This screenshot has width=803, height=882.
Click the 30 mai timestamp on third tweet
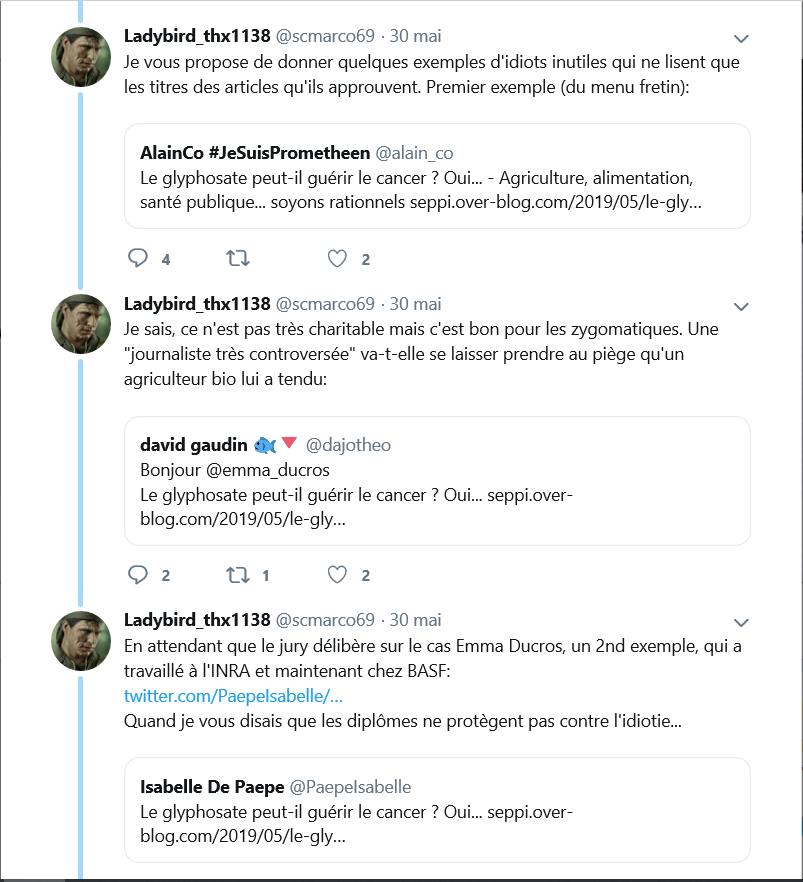click(415, 620)
